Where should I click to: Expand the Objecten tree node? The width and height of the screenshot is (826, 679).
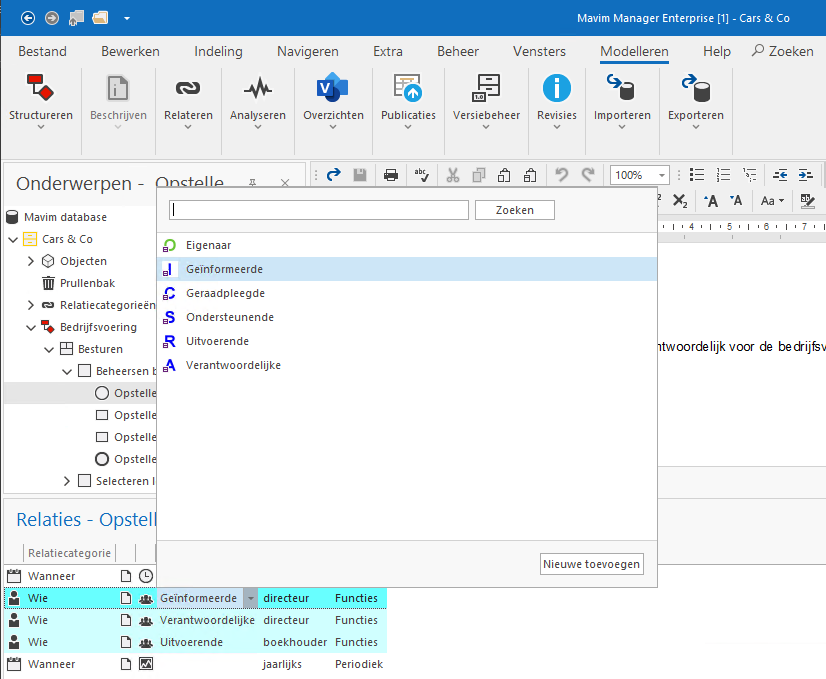tap(31, 261)
